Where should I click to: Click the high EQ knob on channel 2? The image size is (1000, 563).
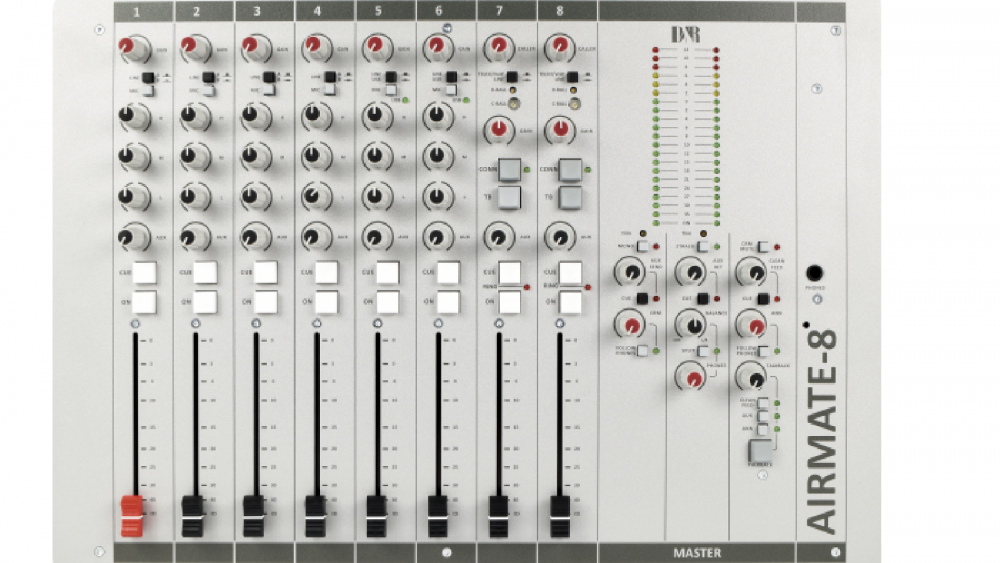(195, 117)
